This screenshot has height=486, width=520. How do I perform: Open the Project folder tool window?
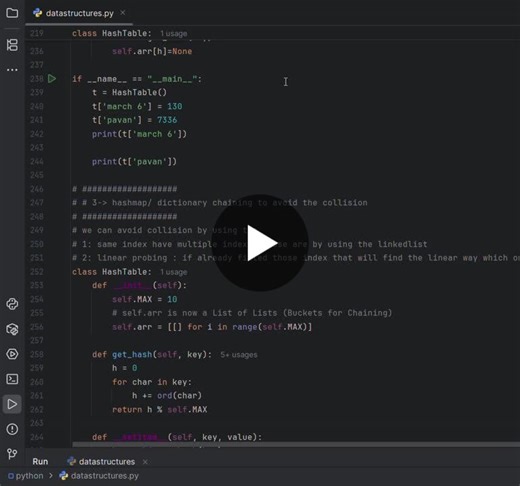[x=12, y=13]
